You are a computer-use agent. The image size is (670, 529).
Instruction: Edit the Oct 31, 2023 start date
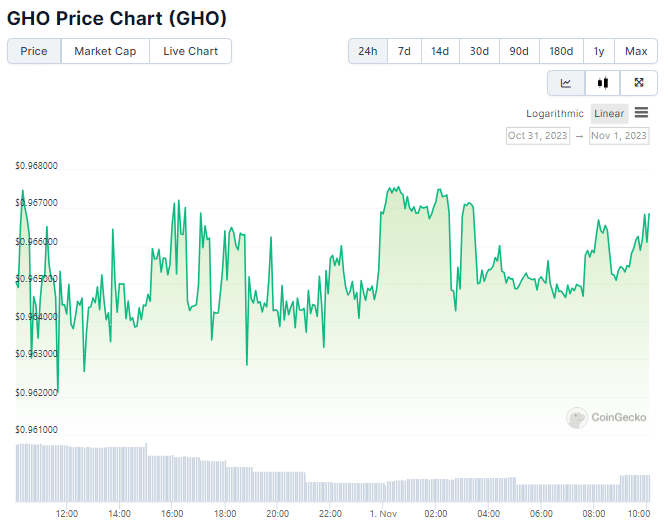538,136
